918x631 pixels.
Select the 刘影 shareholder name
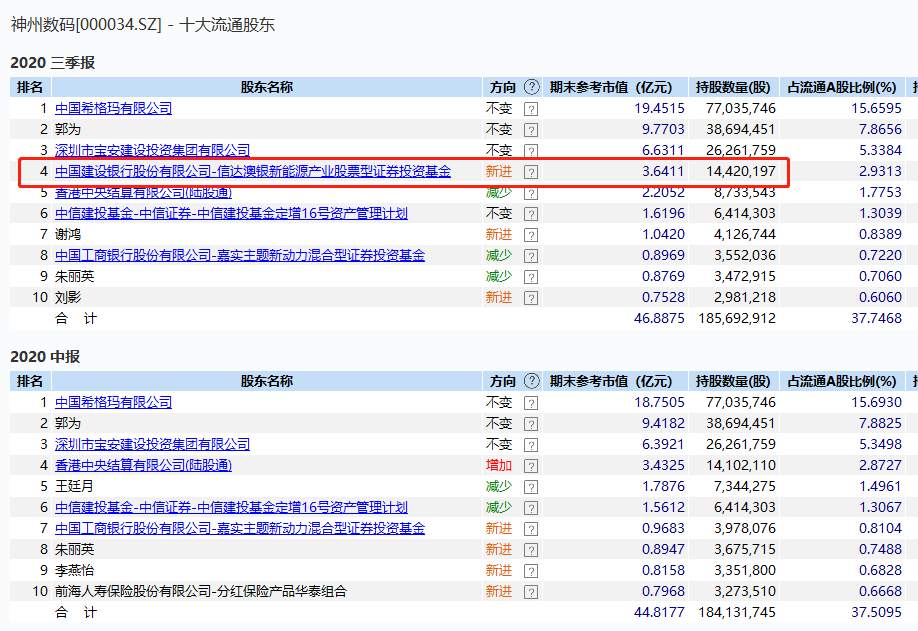[68, 298]
